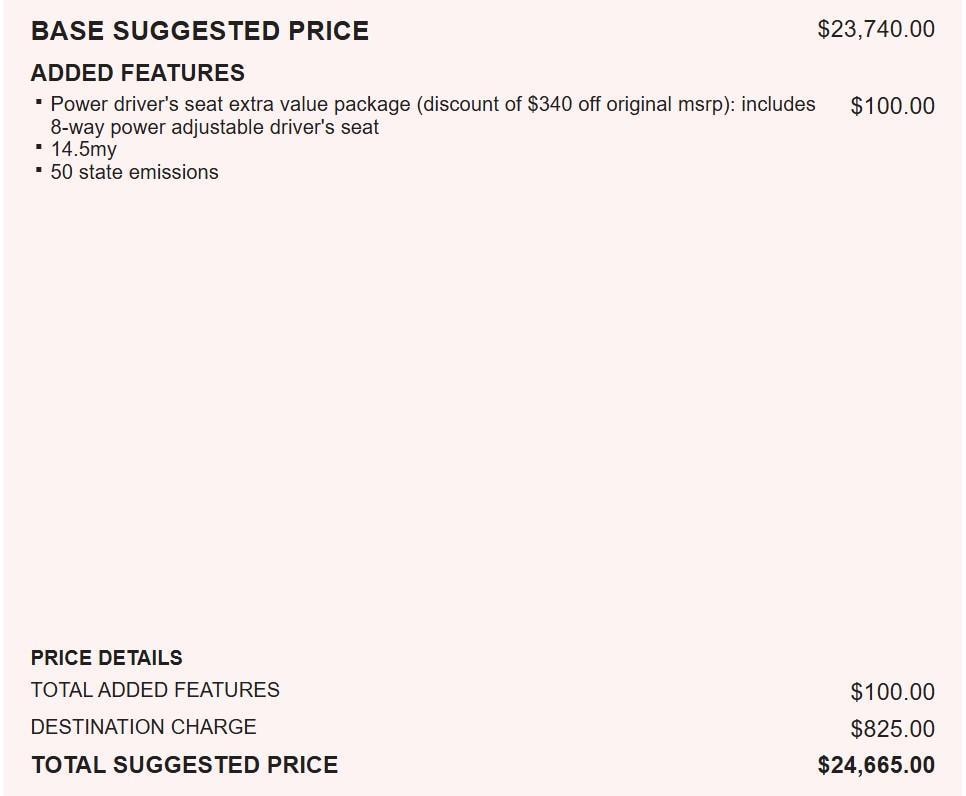966x796 pixels.
Task: Click the TOTAL ADDED FEATURES label
Action: pos(155,690)
